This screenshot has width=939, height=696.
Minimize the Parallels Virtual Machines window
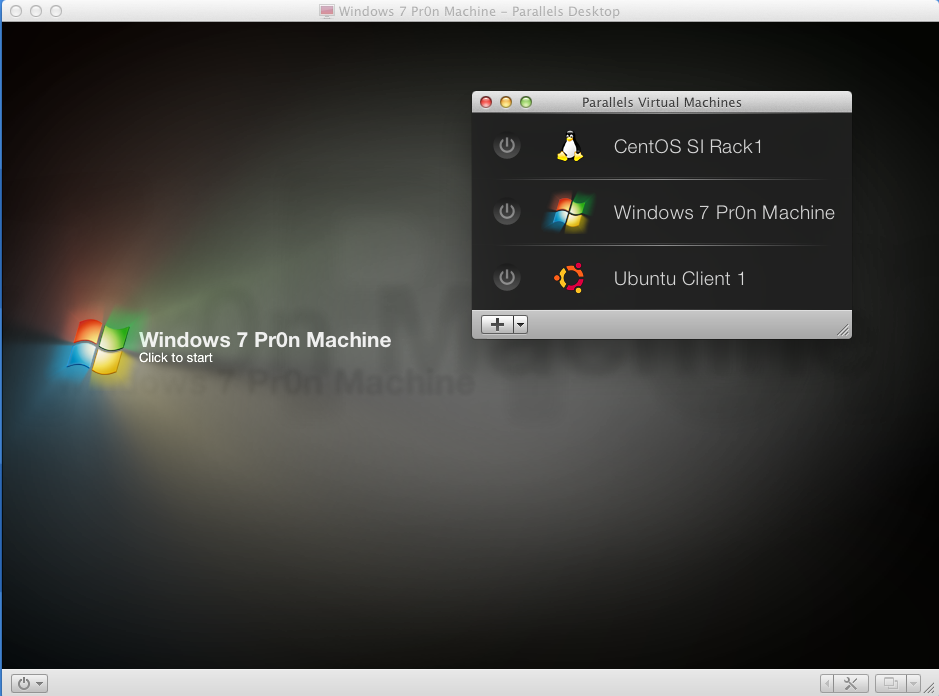(x=506, y=102)
